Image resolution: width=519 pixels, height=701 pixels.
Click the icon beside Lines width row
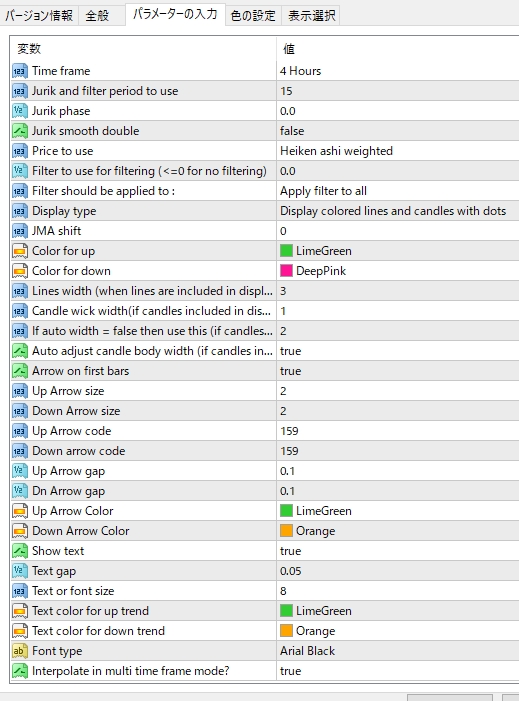20,291
